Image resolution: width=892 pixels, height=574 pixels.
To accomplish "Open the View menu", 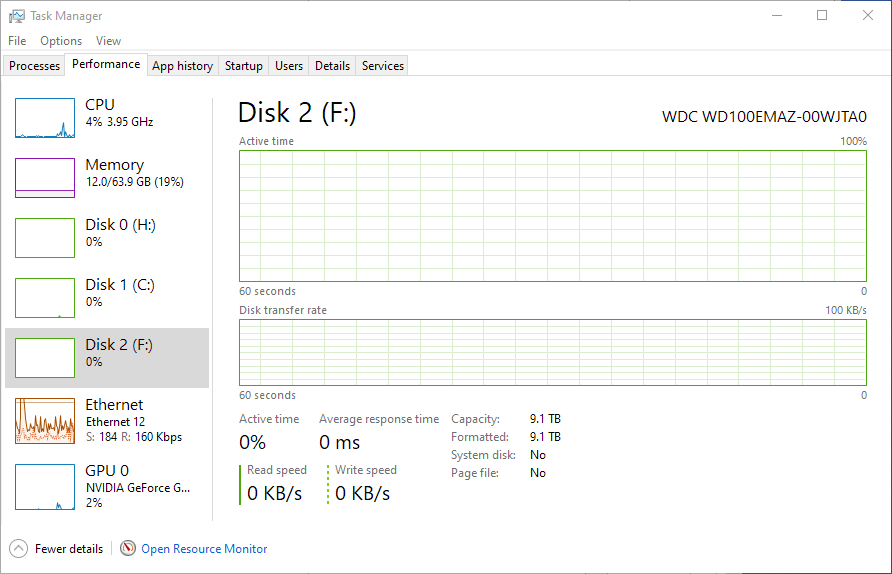I will click(x=108, y=41).
